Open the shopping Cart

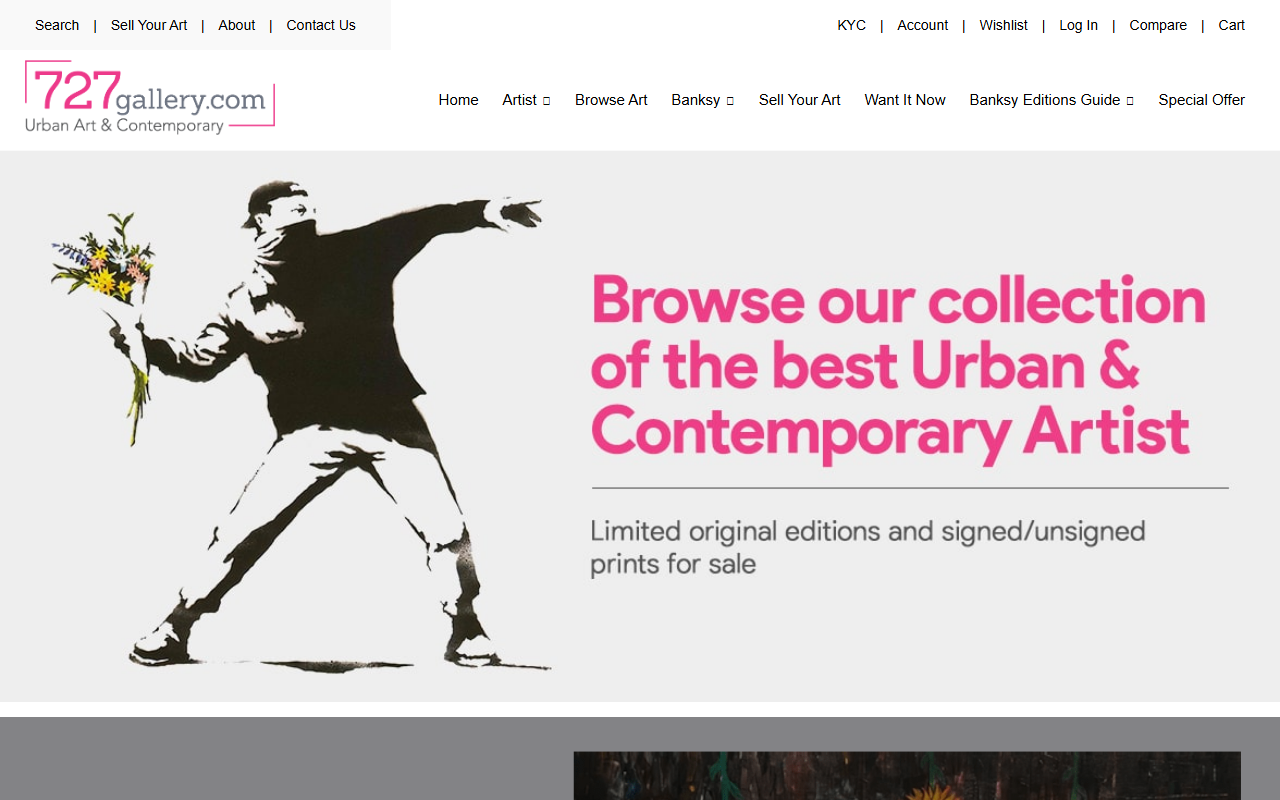(x=1231, y=25)
